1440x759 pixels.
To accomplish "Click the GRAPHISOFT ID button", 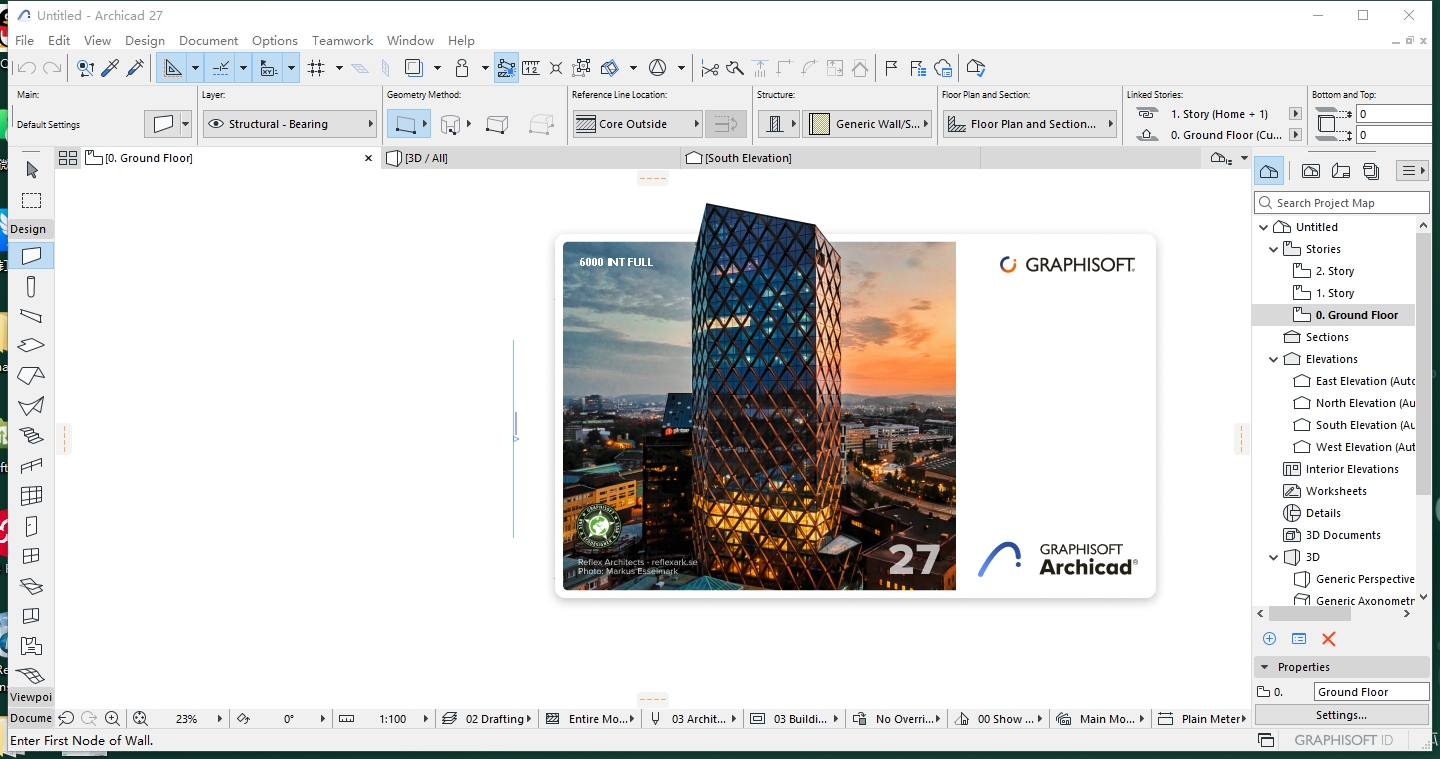I will [1343, 740].
